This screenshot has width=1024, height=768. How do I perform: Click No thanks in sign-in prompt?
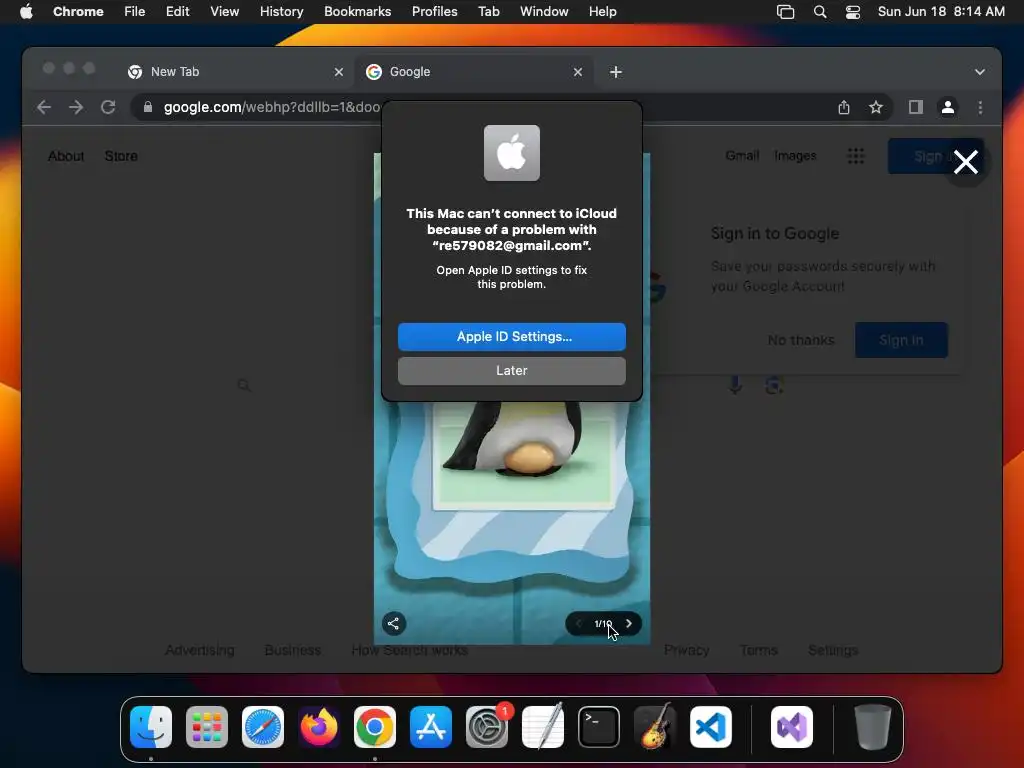801,340
